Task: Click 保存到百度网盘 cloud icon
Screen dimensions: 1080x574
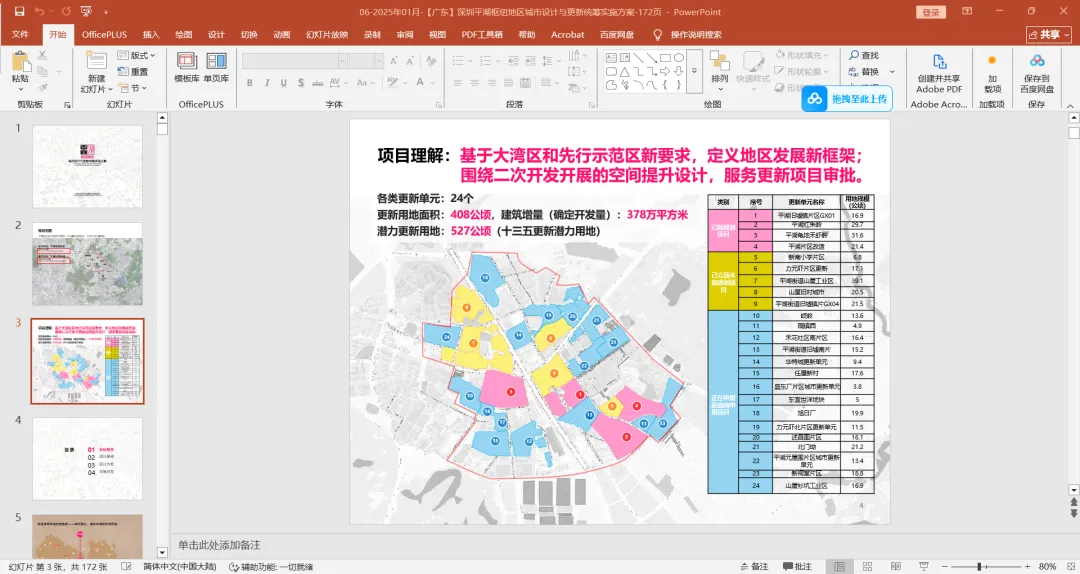Action: coord(1037,61)
